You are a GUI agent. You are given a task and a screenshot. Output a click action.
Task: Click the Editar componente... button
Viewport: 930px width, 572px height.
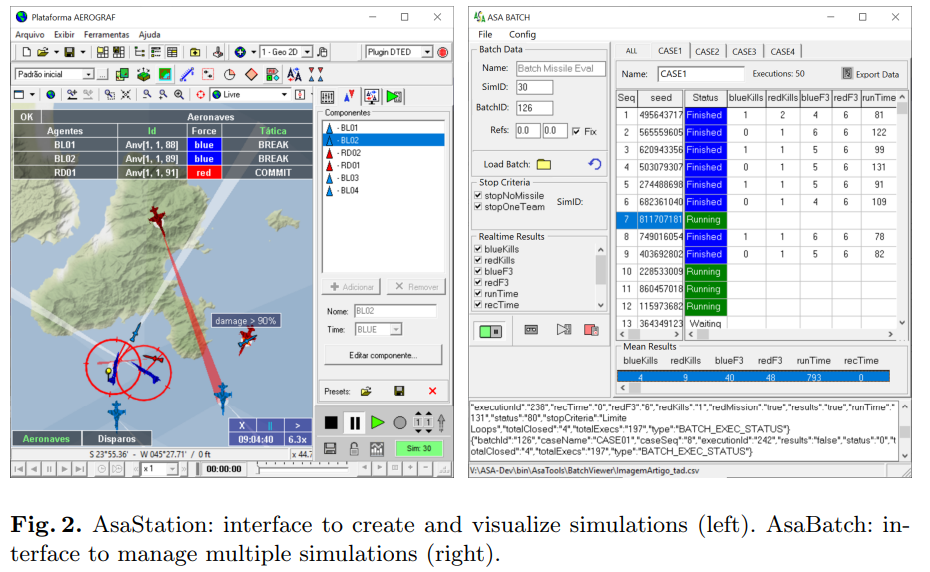point(383,355)
